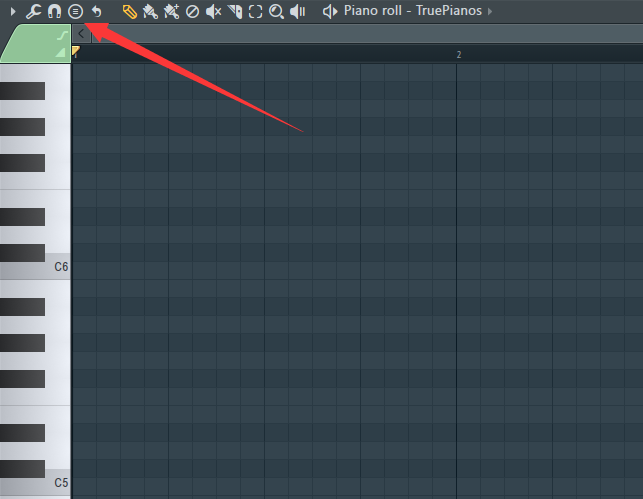Open the stamp chord selector
The height and width of the screenshot is (499, 643).
point(75,11)
